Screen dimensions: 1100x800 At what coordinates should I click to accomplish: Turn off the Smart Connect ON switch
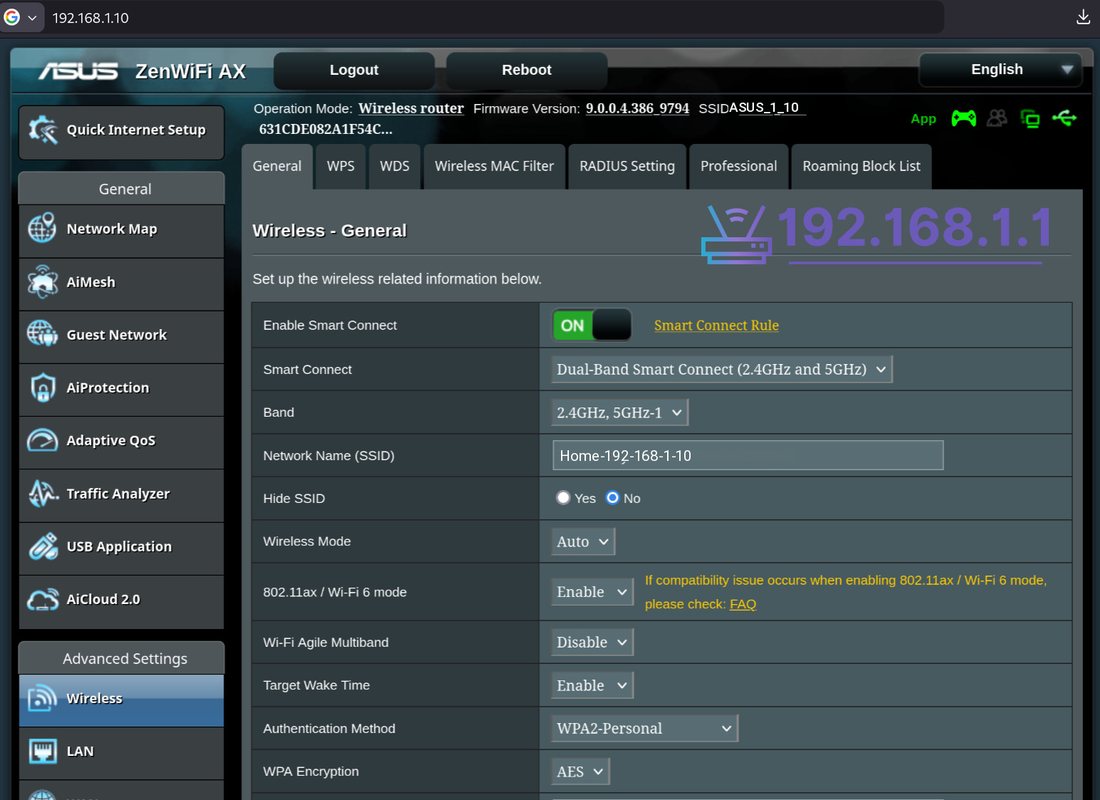[x=592, y=325]
